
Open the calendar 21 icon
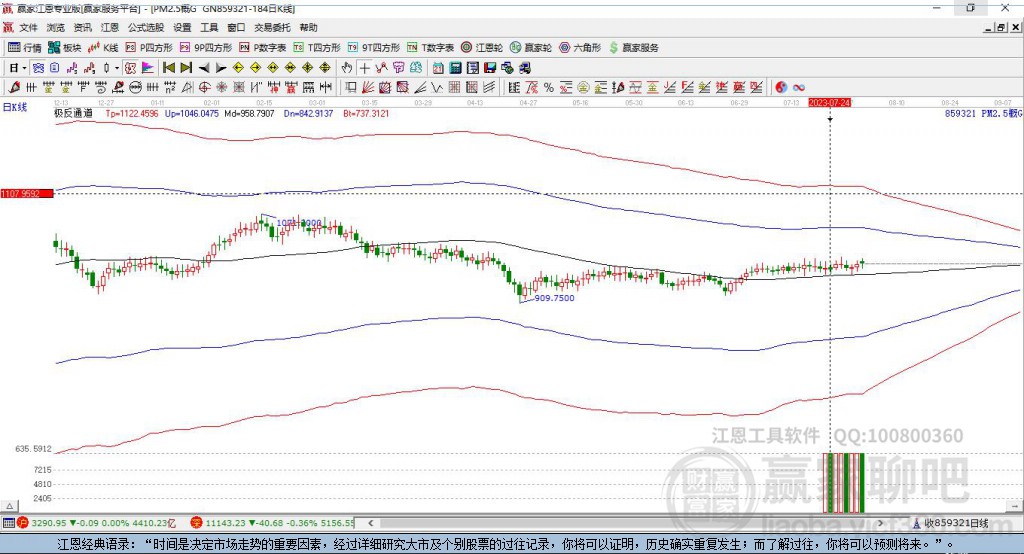(x=438, y=68)
